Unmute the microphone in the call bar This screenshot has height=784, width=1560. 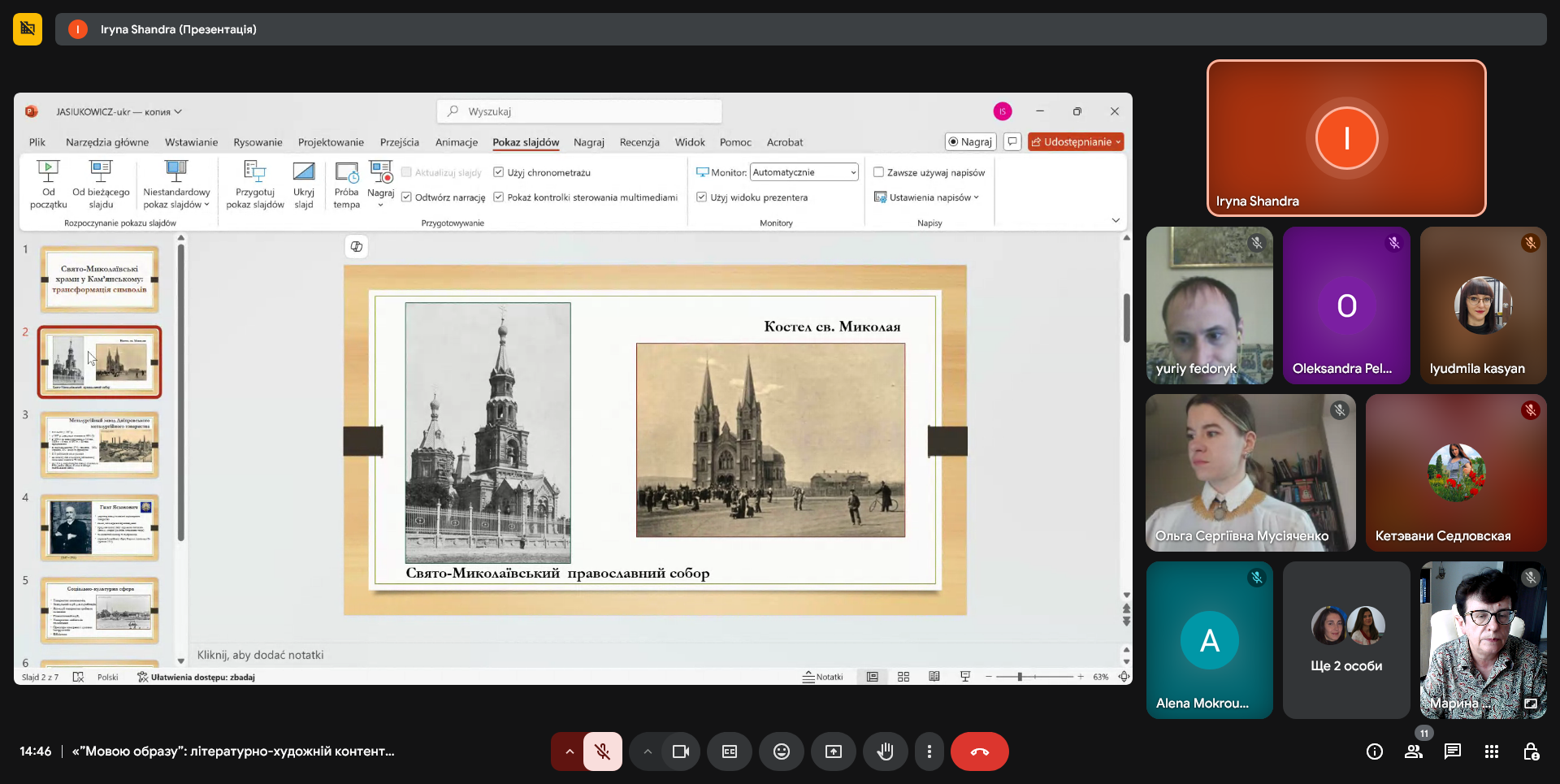click(x=602, y=752)
